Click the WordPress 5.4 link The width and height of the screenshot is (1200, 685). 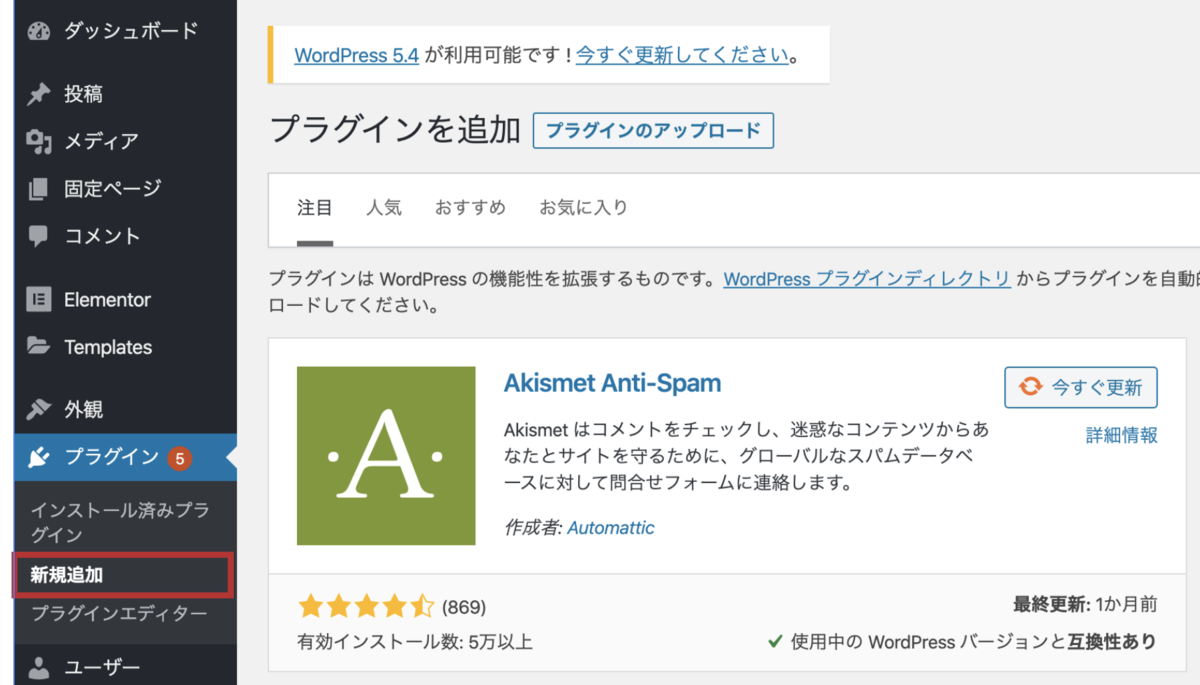356,55
